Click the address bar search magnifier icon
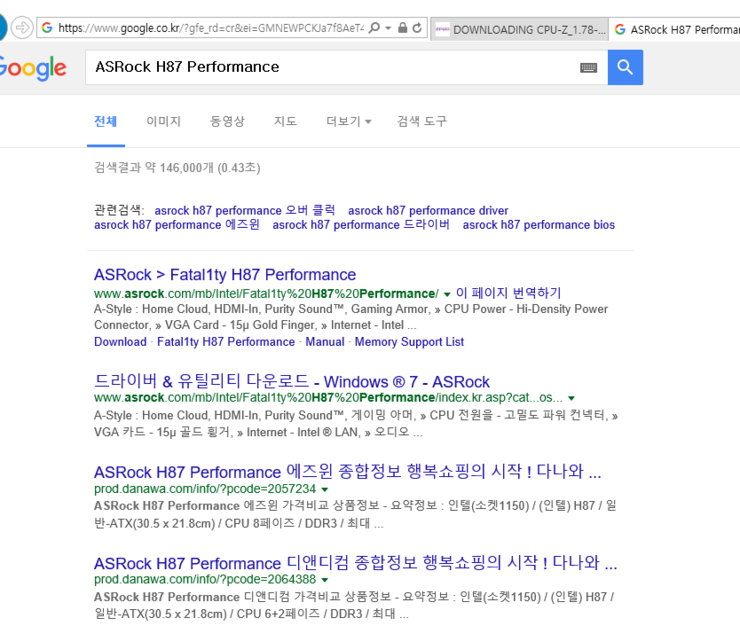 pyautogui.click(x=374, y=28)
